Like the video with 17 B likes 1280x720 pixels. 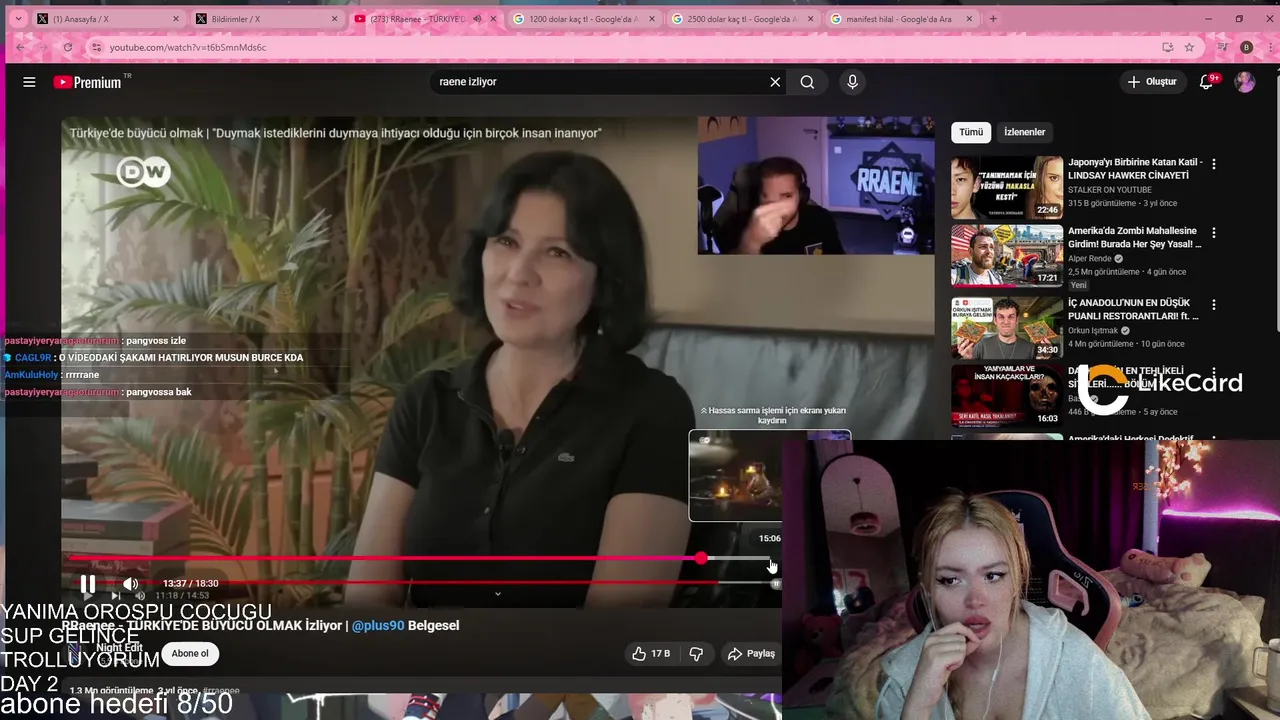(650, 653)
